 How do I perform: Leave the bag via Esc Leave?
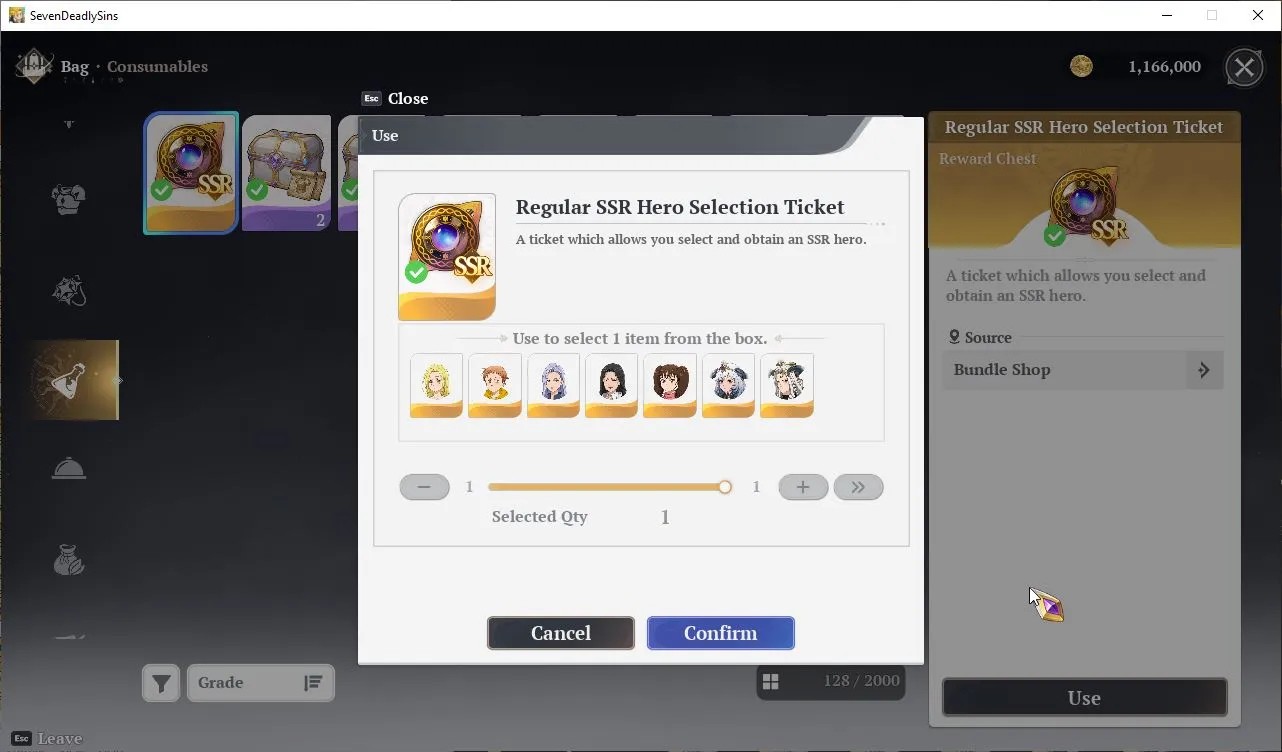pyautogui.click(x=47, y=739)
